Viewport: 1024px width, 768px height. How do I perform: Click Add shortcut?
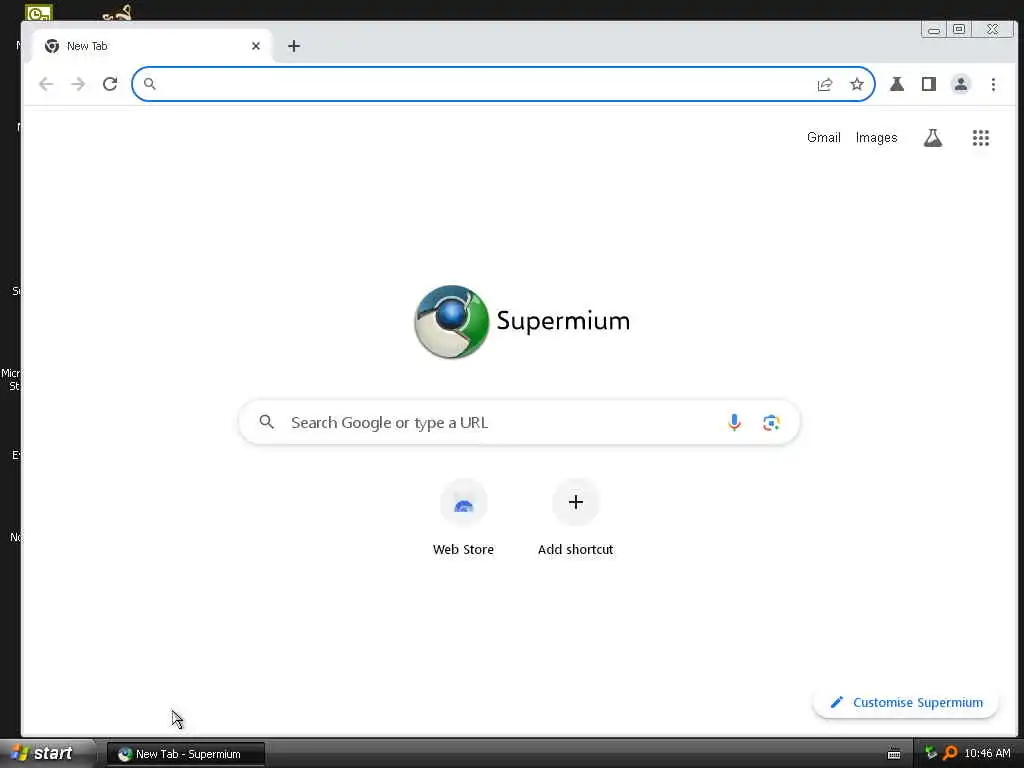575,518
